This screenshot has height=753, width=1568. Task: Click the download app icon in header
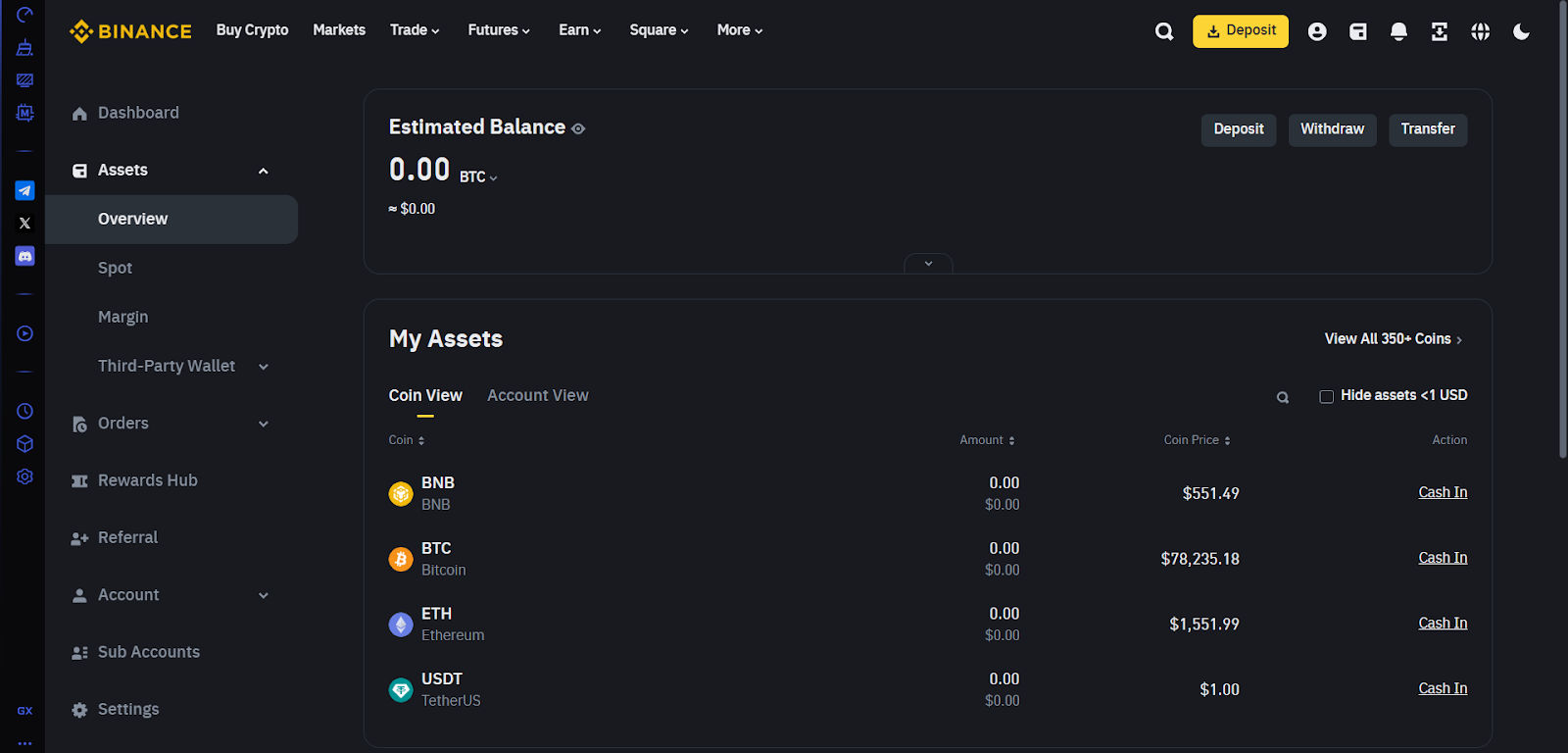point(1440,31)
